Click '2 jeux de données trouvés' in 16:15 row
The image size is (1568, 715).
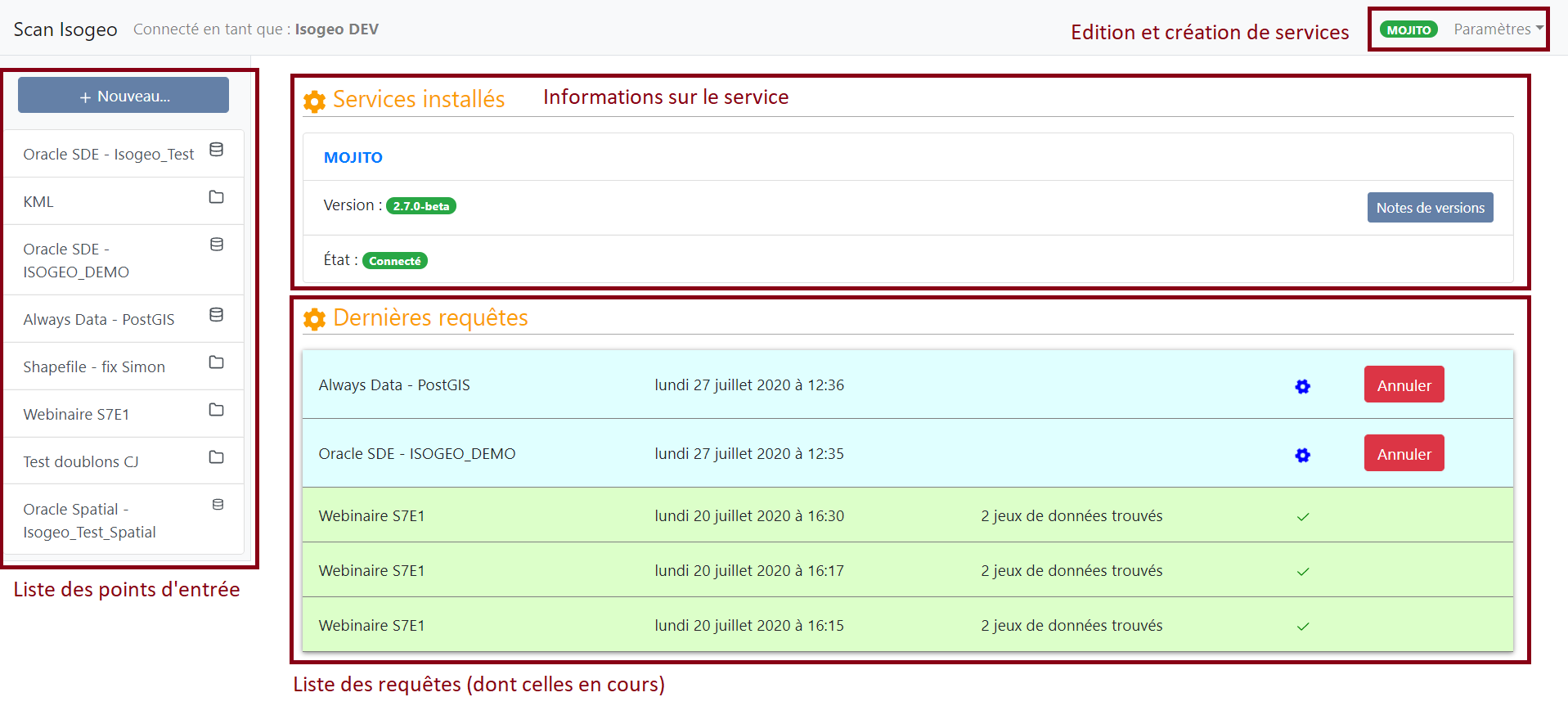(x=1072, y=626)
